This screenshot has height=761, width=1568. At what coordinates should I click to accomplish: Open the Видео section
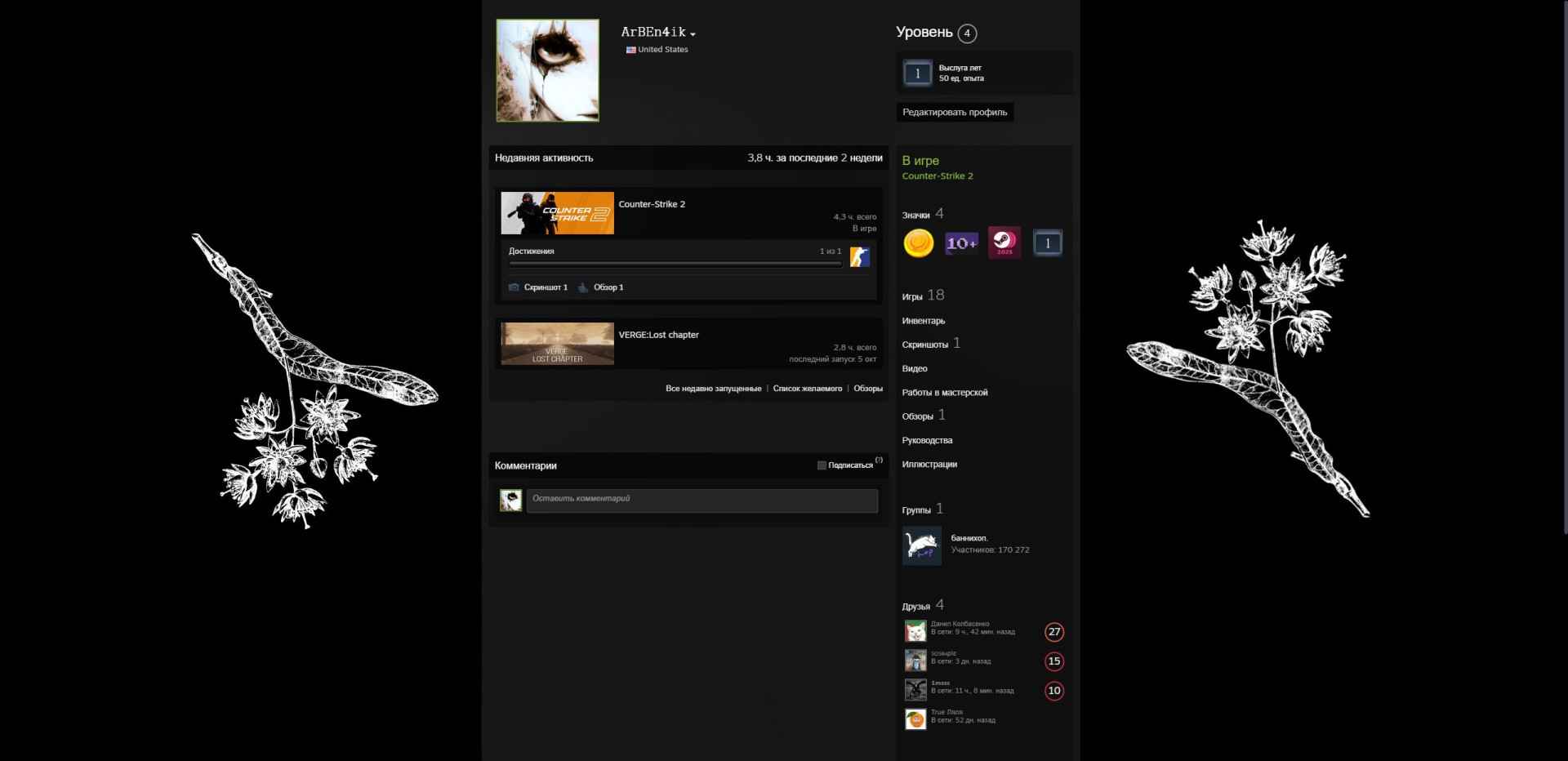915,369
